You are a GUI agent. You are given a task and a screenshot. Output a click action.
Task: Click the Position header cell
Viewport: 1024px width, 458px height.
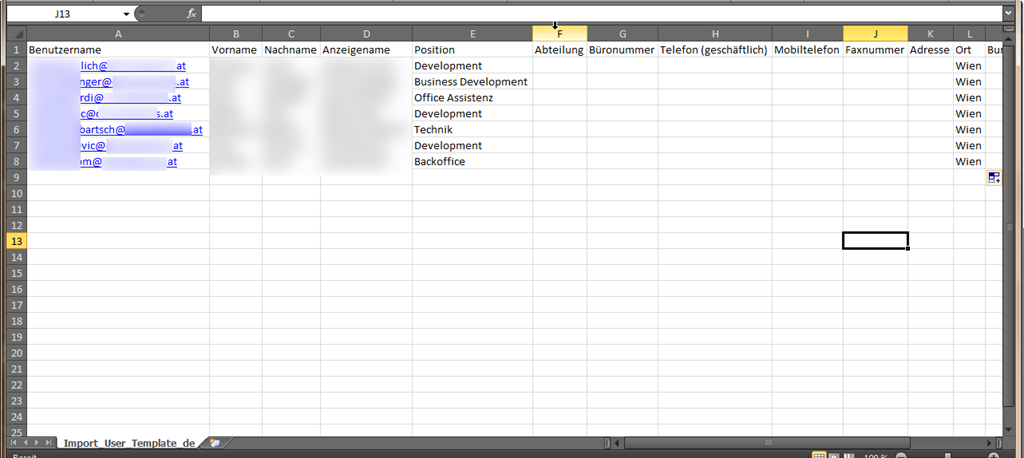(472, 50)
